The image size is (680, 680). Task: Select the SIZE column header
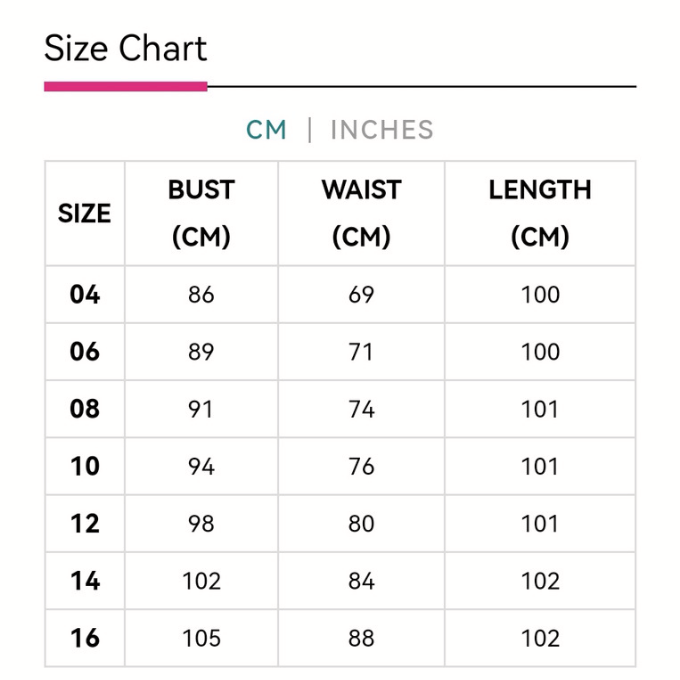(85, 213)
